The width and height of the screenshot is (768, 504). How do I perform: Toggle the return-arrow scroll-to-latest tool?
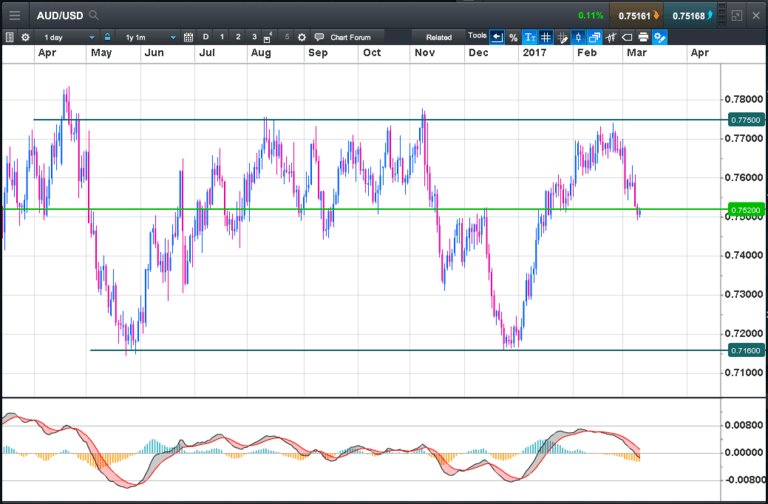(x=497, y=37)
